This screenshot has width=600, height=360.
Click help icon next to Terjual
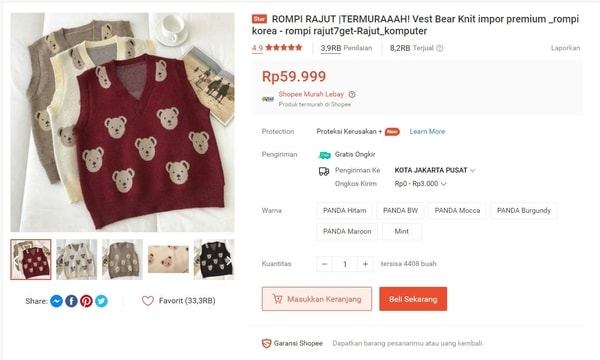(440, 48)
